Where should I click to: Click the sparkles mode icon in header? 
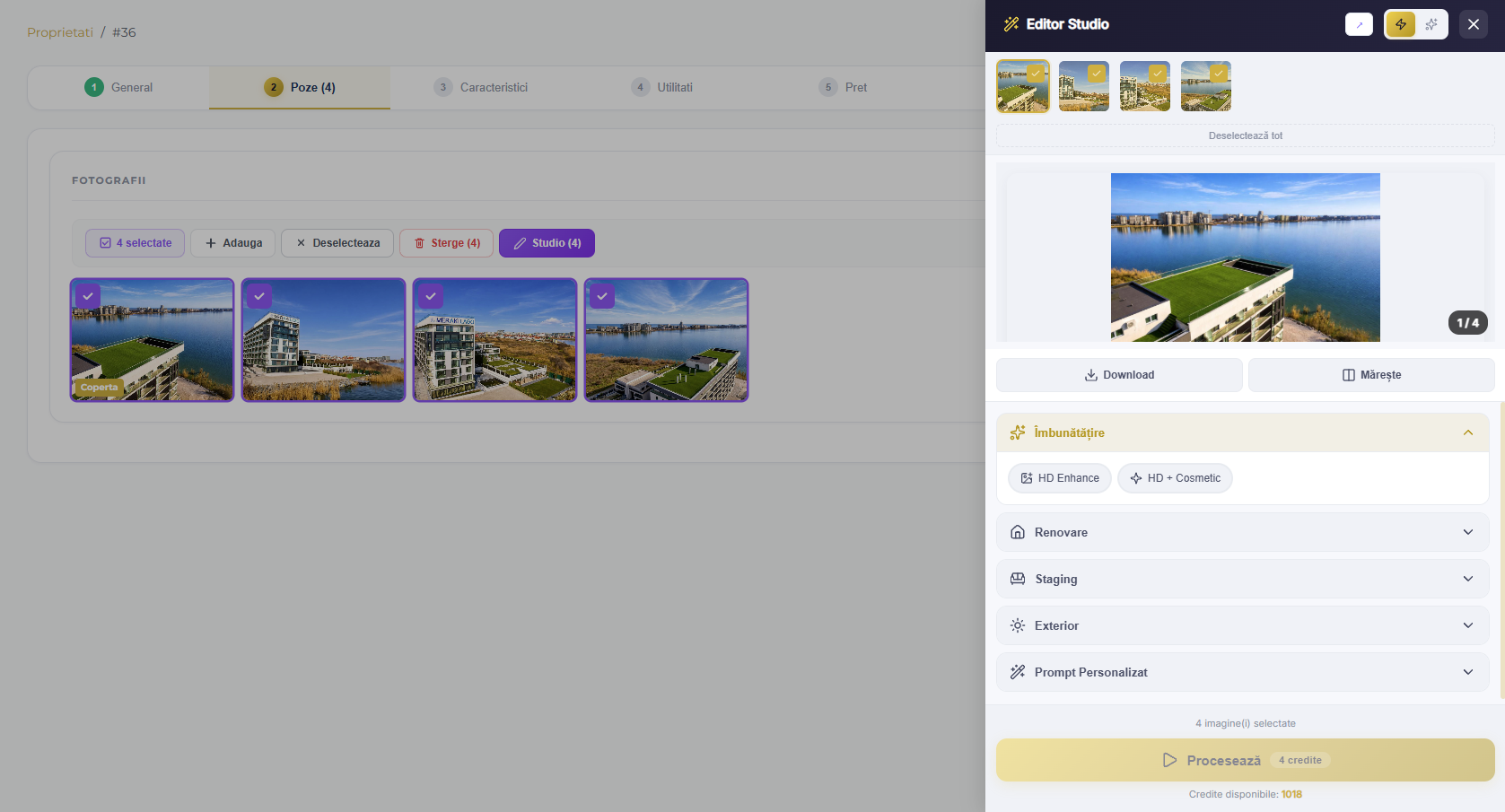(1431, 24)
